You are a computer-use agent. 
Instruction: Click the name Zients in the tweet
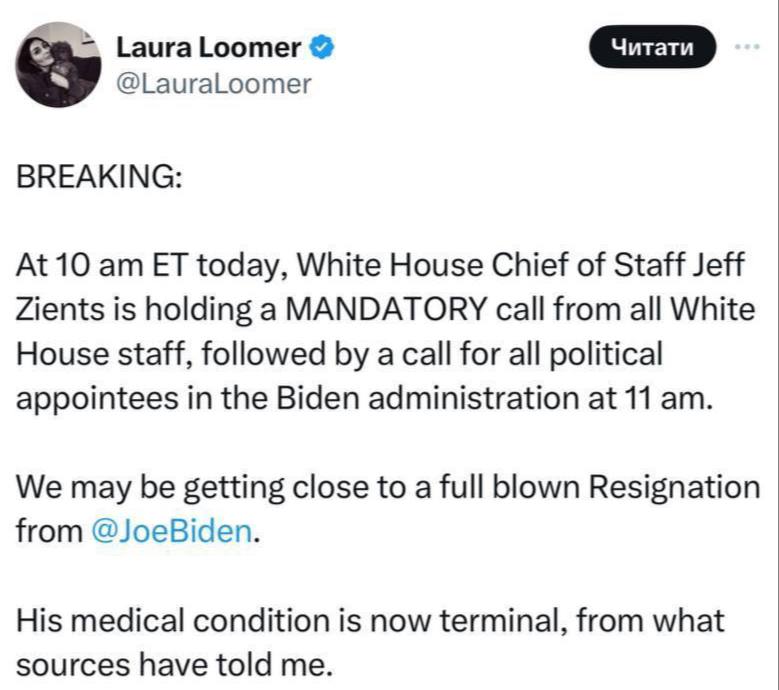(x=55, y=309)
